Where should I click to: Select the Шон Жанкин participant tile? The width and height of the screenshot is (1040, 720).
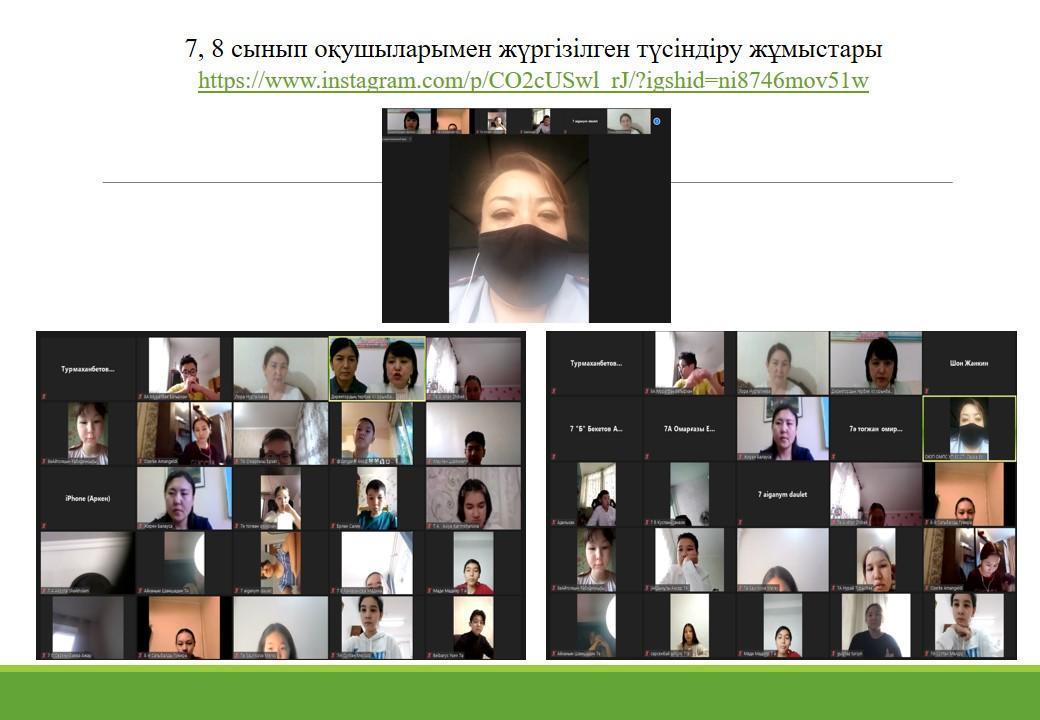pyautogui.click(x=968, y=363)
